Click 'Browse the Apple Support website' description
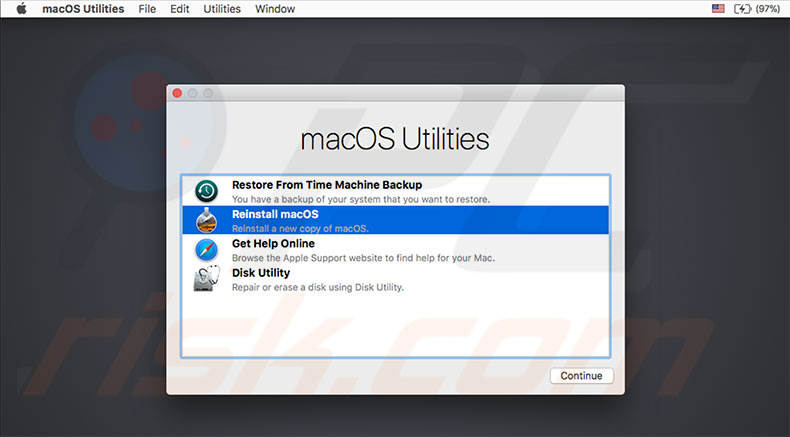The width and height of the screenshot is (790, 437). (x=363, y=258)
